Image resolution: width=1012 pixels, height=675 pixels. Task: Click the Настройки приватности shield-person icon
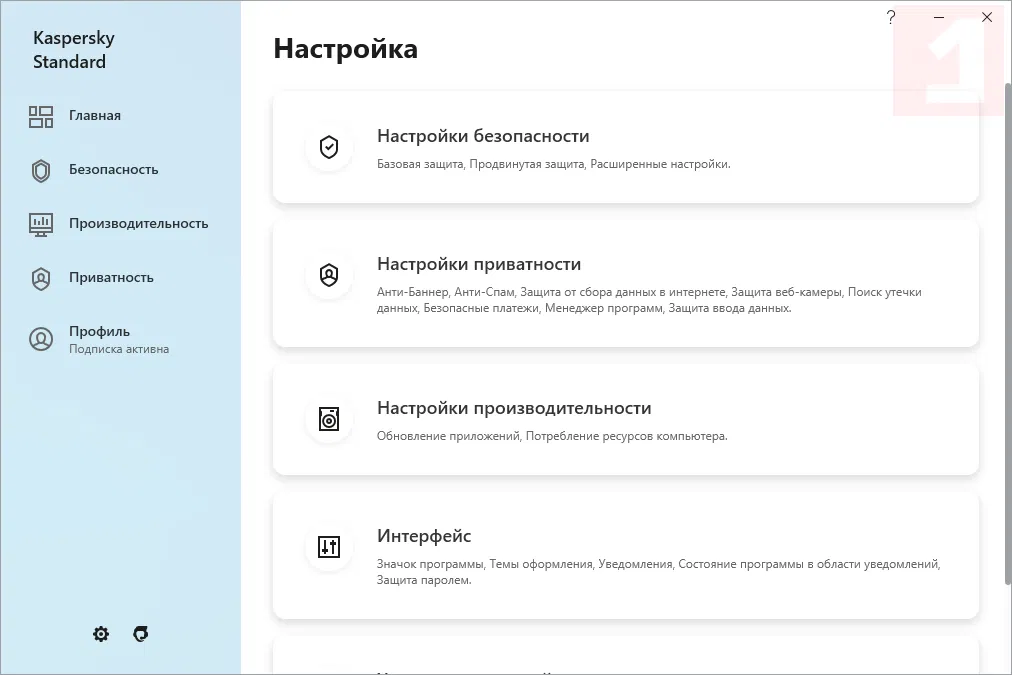point(329,275)
